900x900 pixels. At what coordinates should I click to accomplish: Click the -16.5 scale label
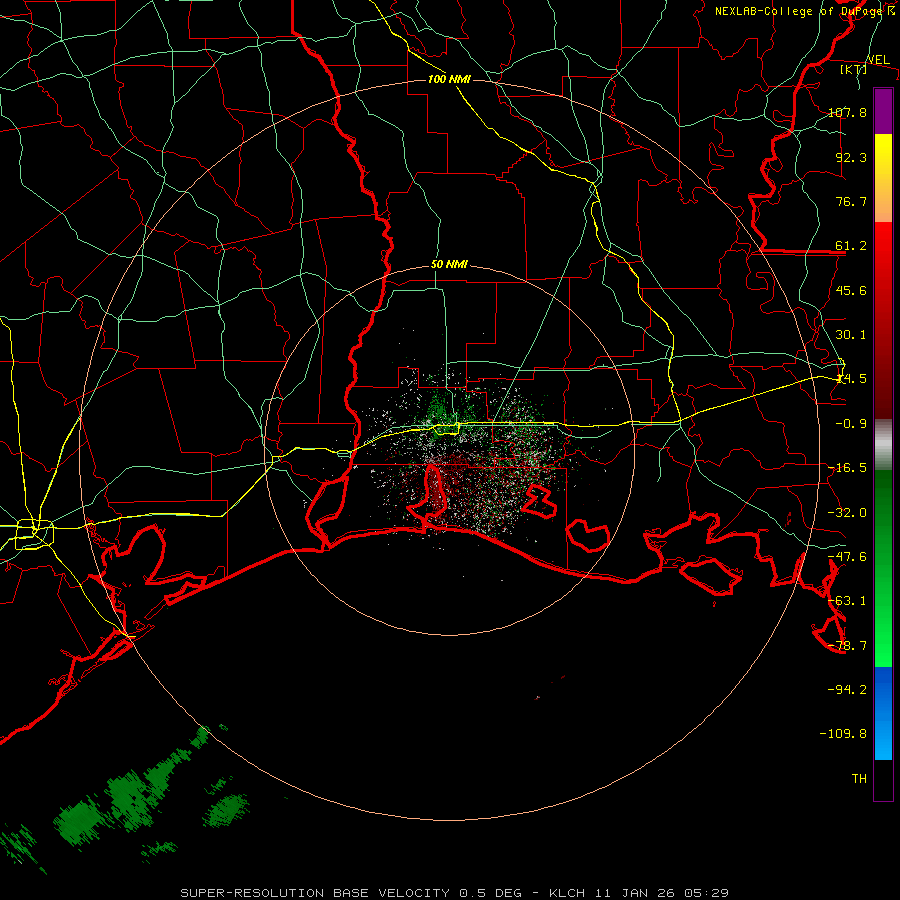[847, 468]
